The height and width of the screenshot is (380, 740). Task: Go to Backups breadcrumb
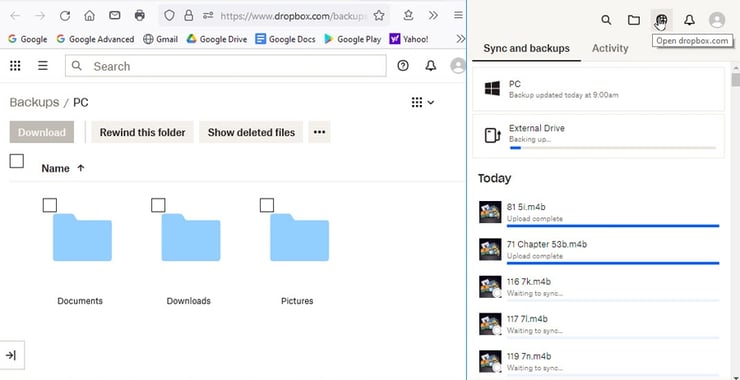(x=34, y=102)
